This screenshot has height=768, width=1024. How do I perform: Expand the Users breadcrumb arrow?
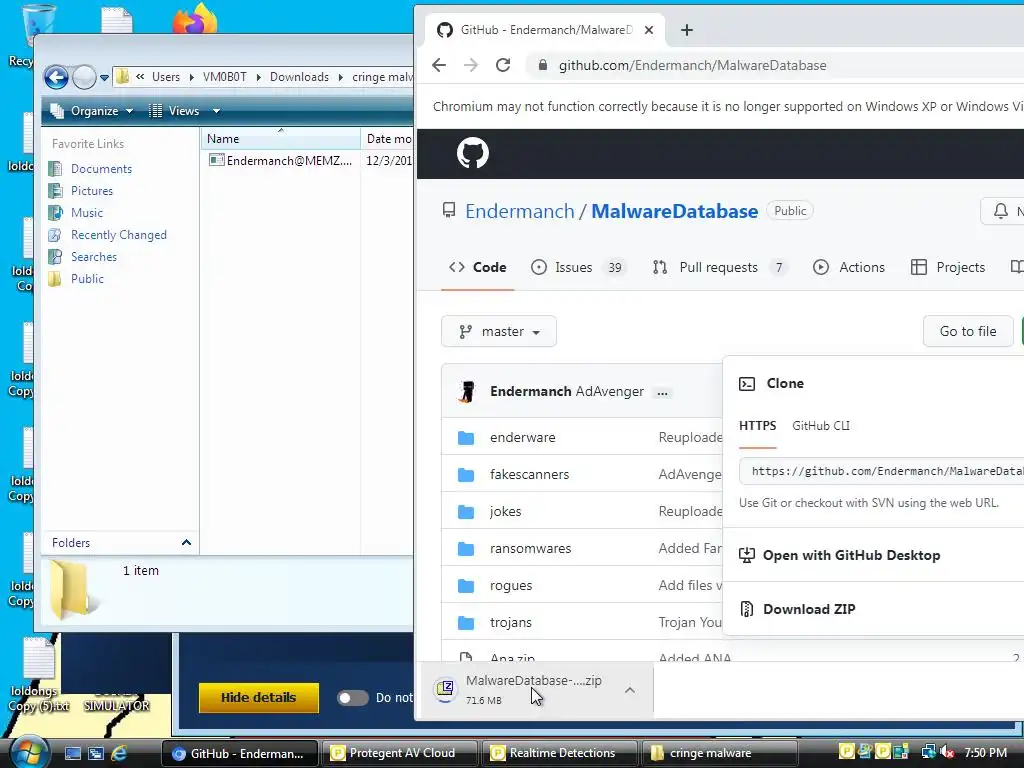[x=191, y=77]
